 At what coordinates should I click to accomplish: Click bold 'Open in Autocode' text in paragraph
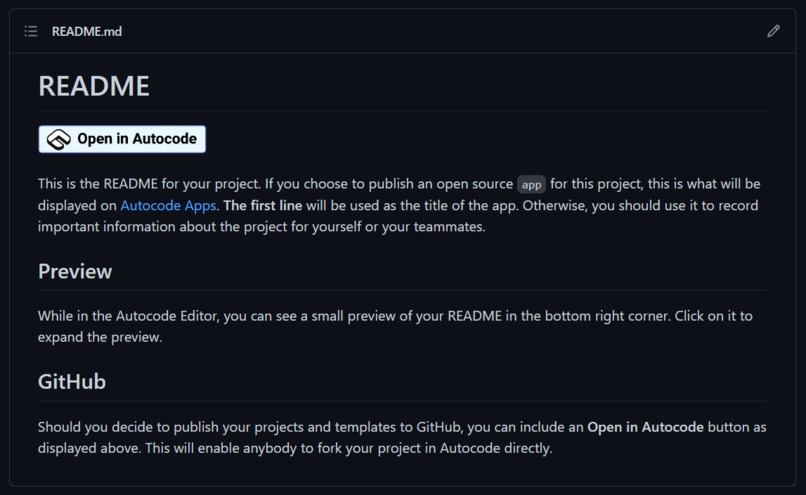(x=645, y=427)
